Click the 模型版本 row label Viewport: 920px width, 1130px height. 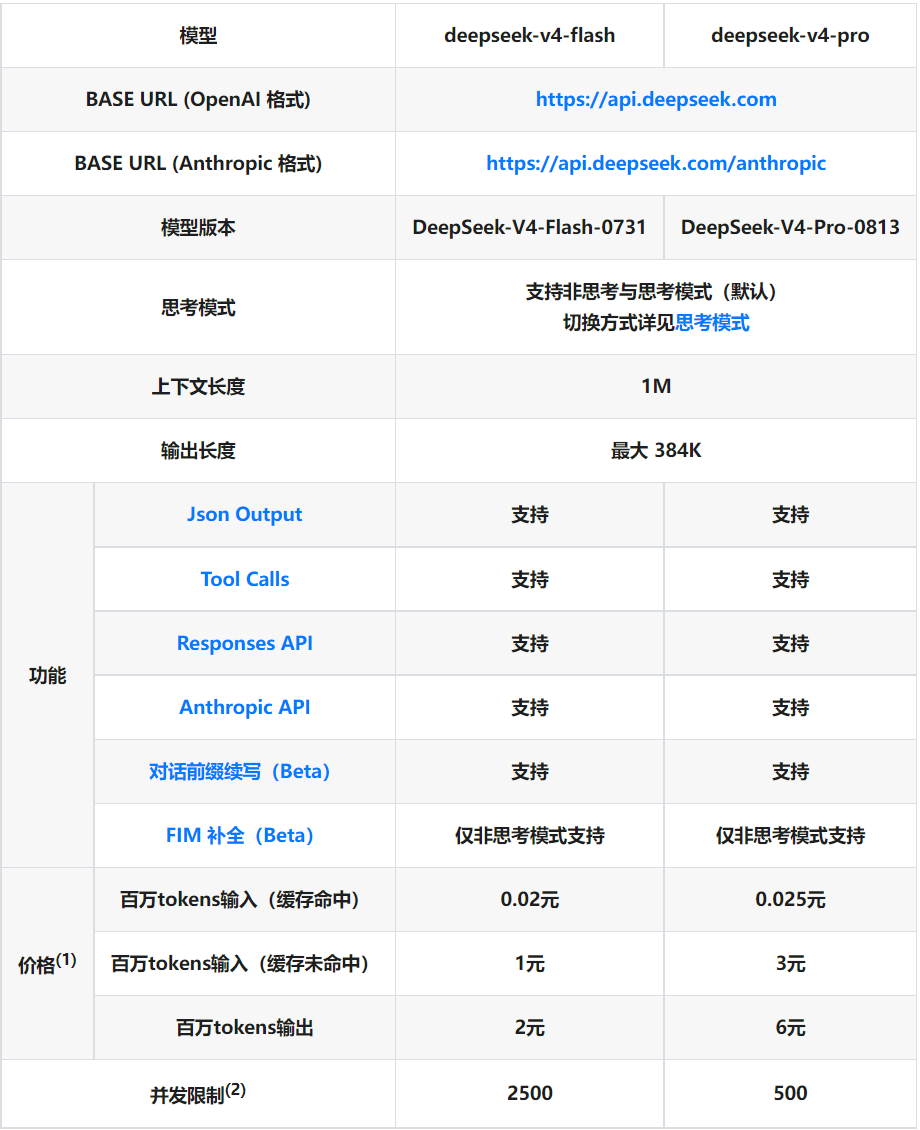pyautogui.click(x=198, y=228)
